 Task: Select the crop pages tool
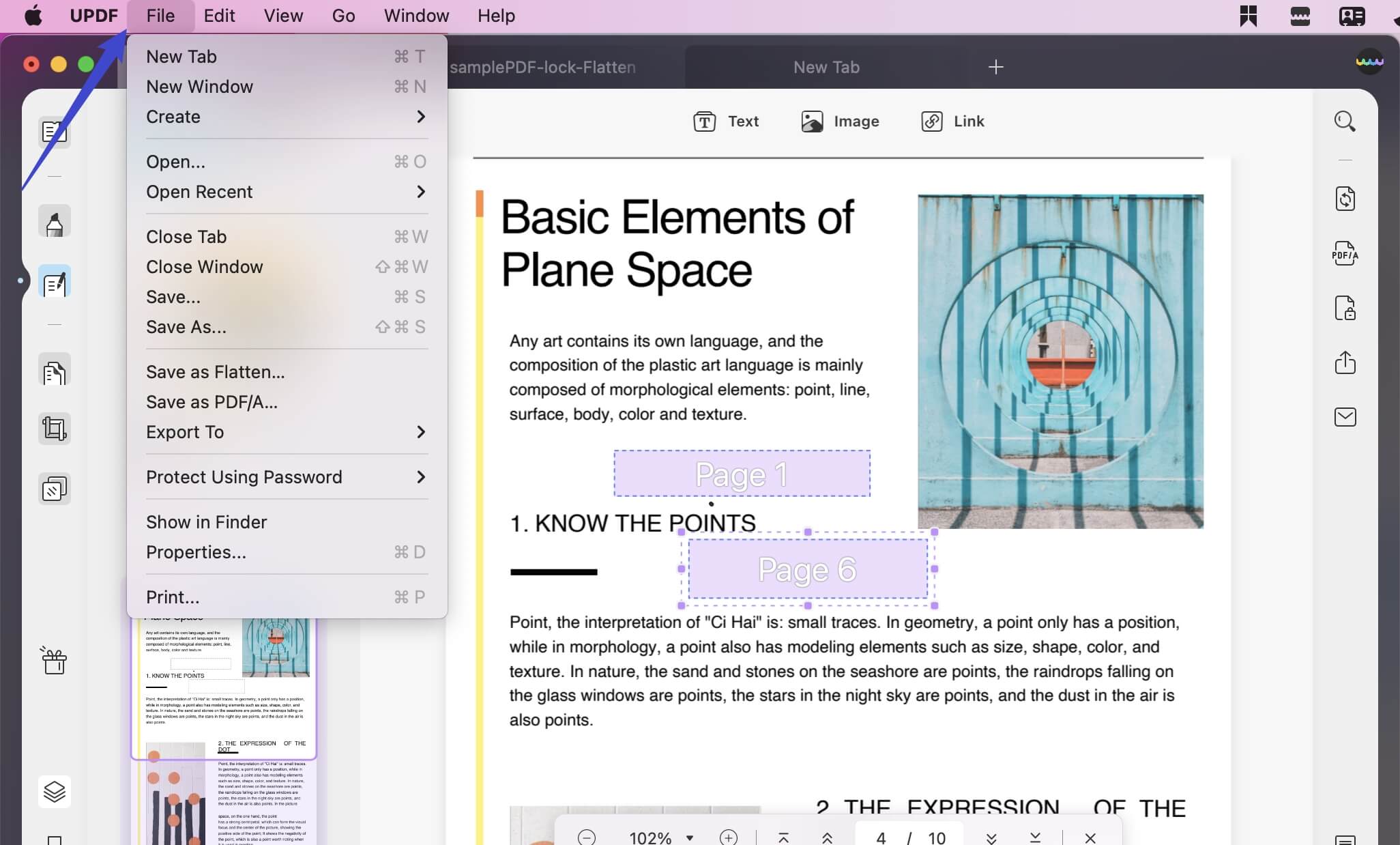point(54,428)
